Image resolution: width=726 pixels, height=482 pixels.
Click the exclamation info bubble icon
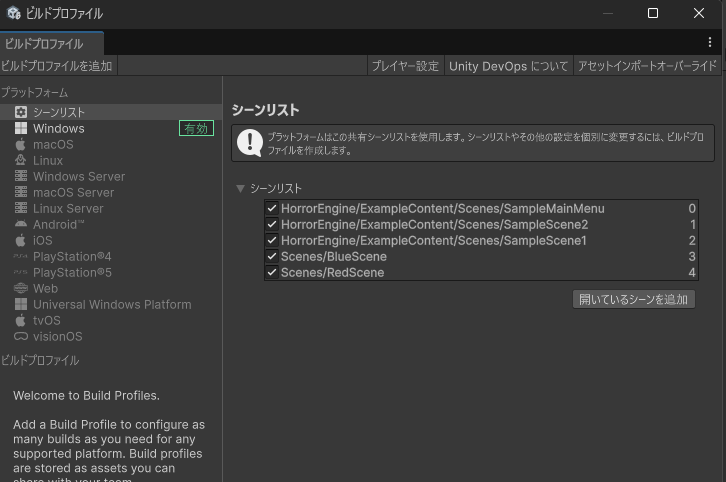pyautogui.click(x=250, y=143)
